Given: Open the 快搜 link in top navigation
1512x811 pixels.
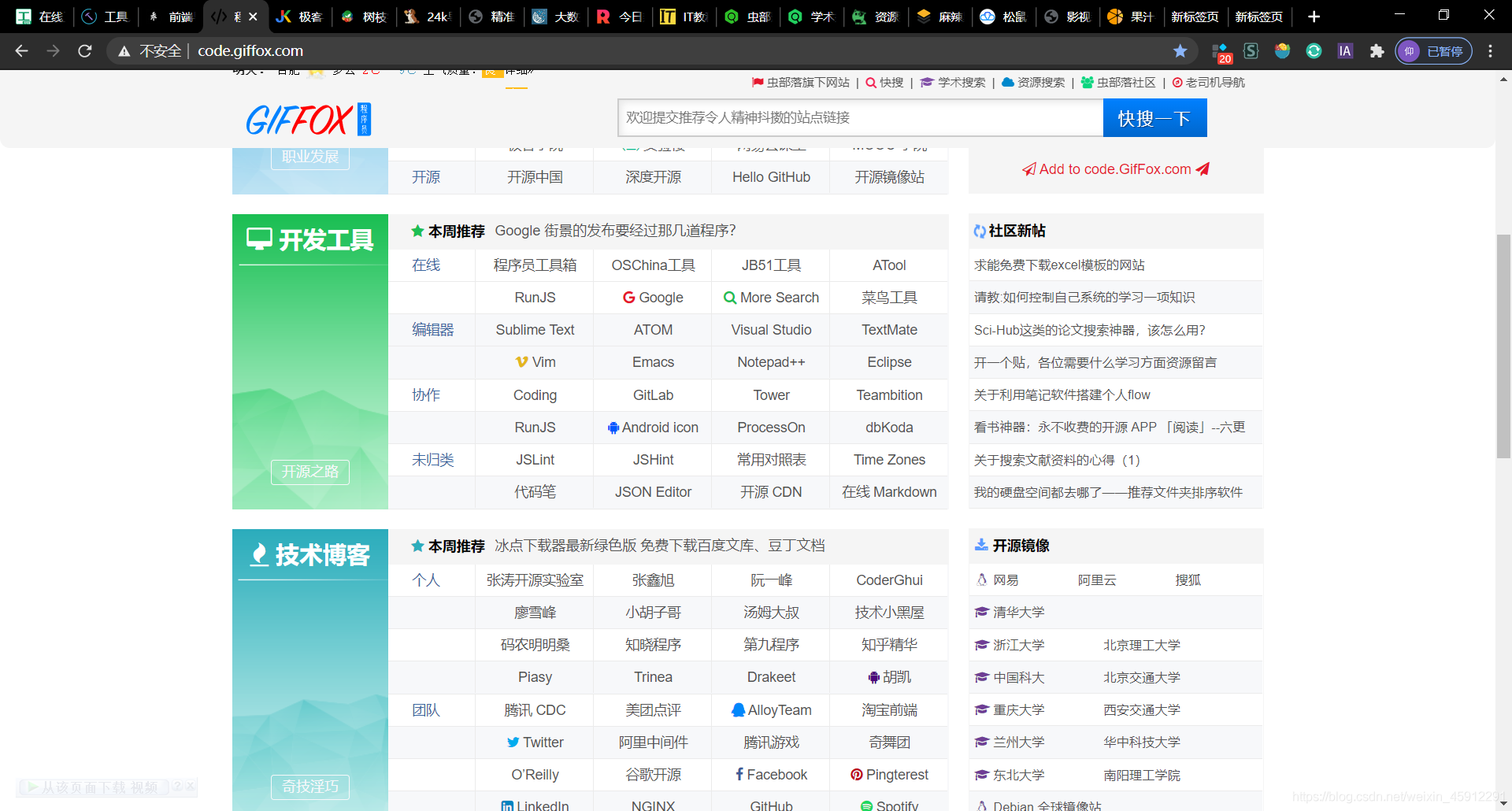Looking at the screenshot, I should [884, 83].
